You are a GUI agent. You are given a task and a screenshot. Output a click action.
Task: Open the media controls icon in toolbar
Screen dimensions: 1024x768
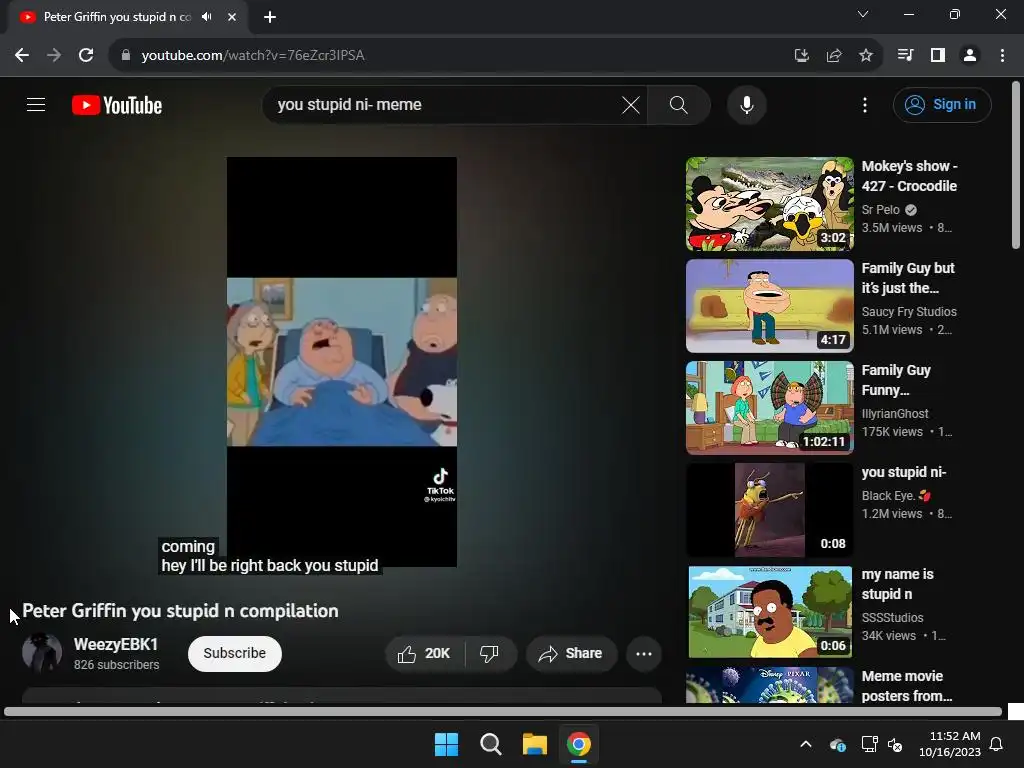click(x=905, y=56)
